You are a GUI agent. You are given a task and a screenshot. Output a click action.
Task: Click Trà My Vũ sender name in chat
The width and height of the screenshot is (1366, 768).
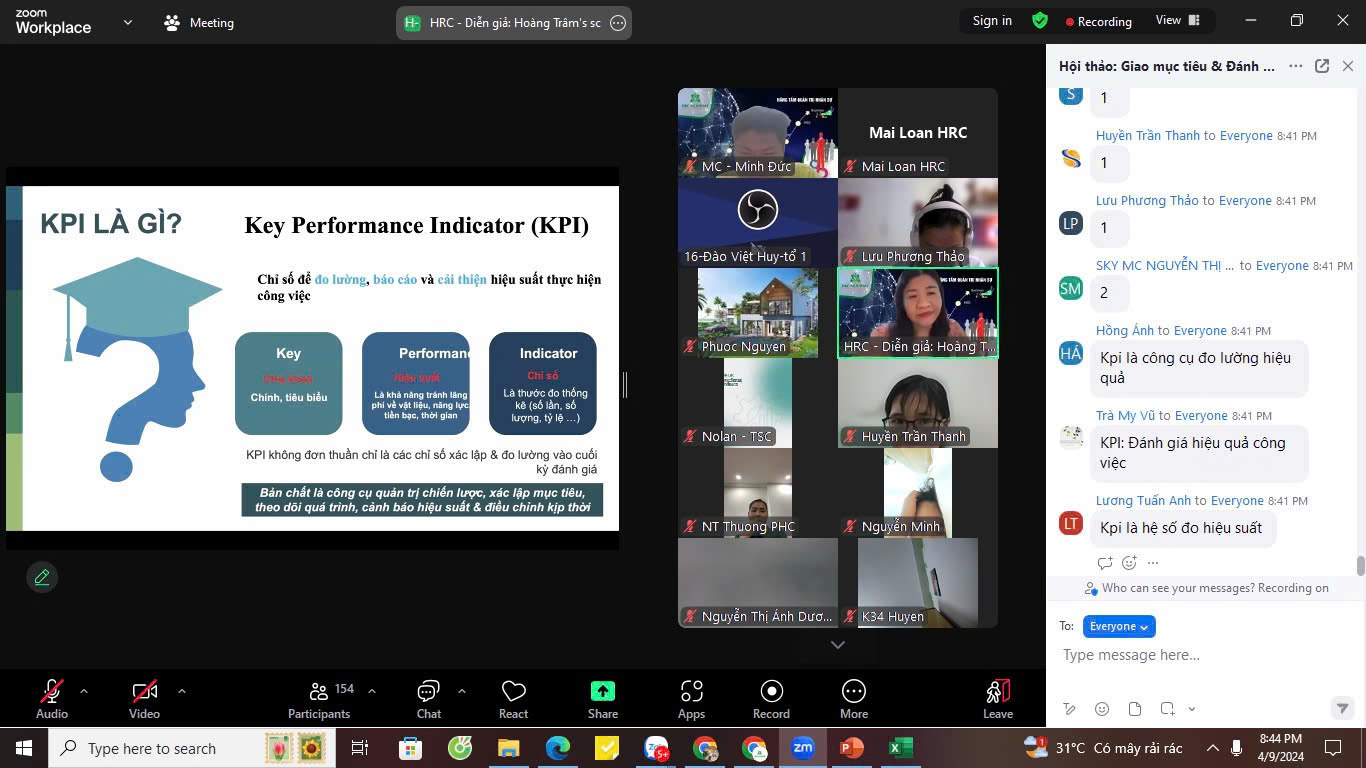tap(1125, 416)
